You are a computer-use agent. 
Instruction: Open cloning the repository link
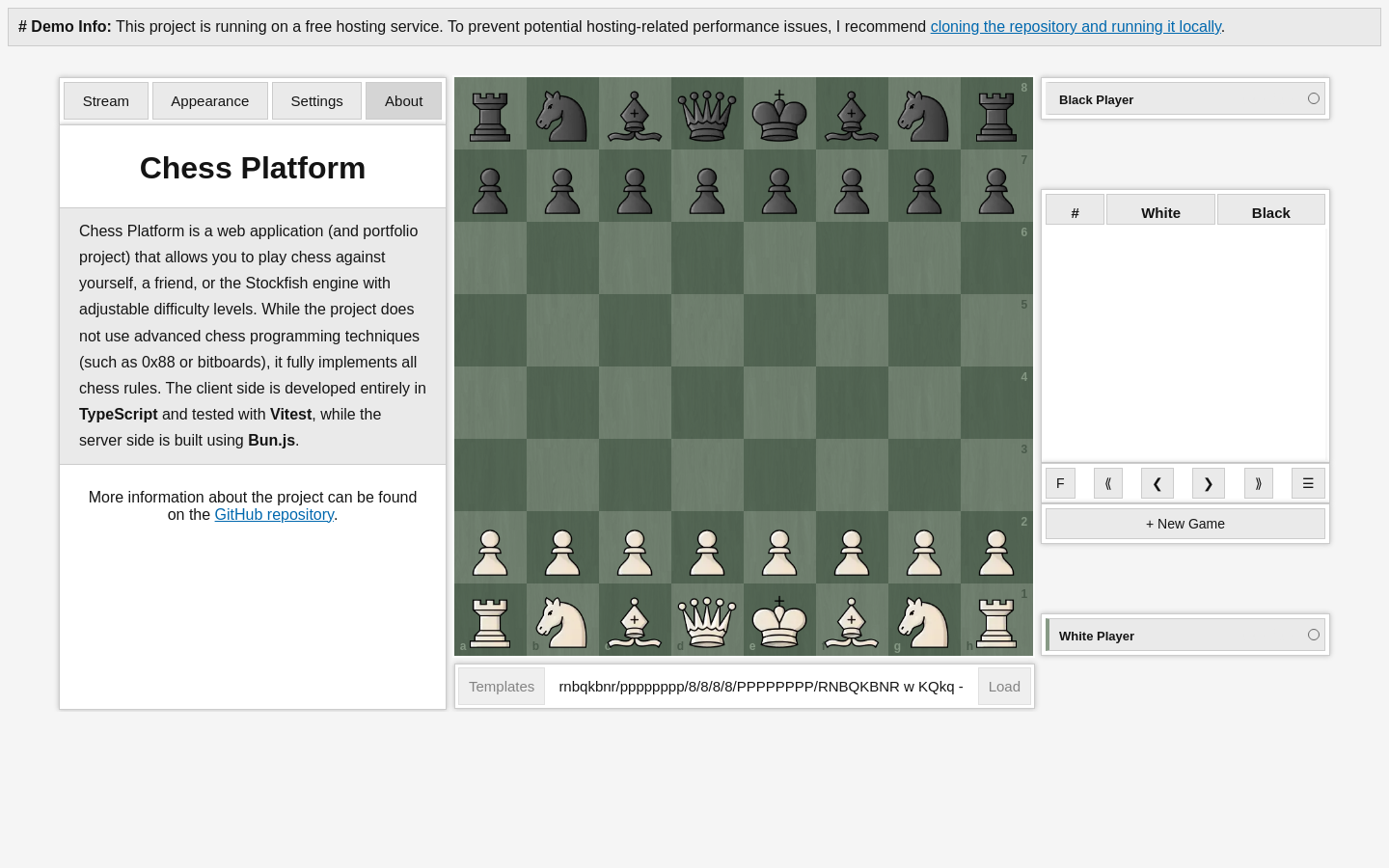tap(1076, 27)
